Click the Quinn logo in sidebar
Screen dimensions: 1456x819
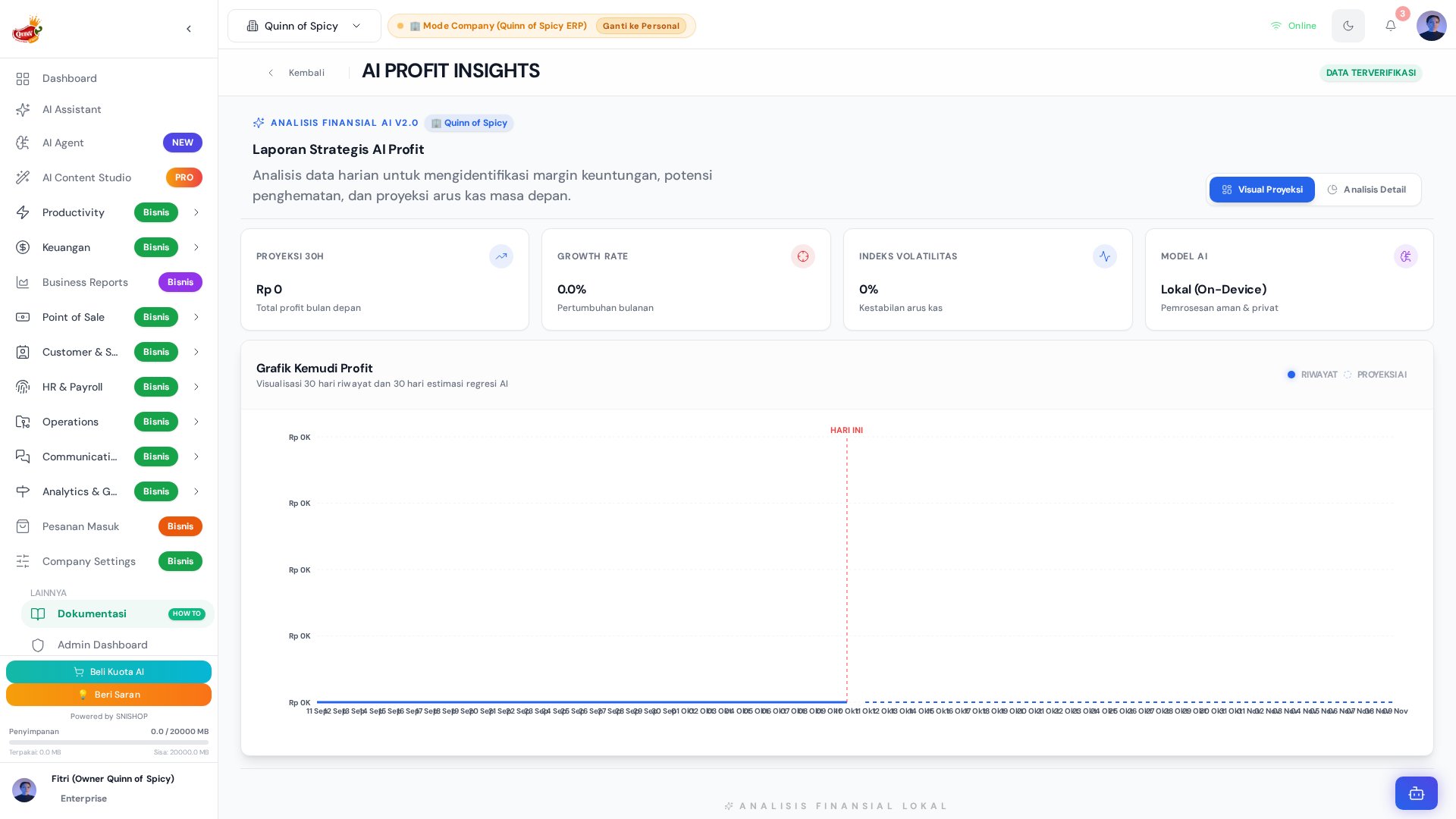(x=27, y=30)
